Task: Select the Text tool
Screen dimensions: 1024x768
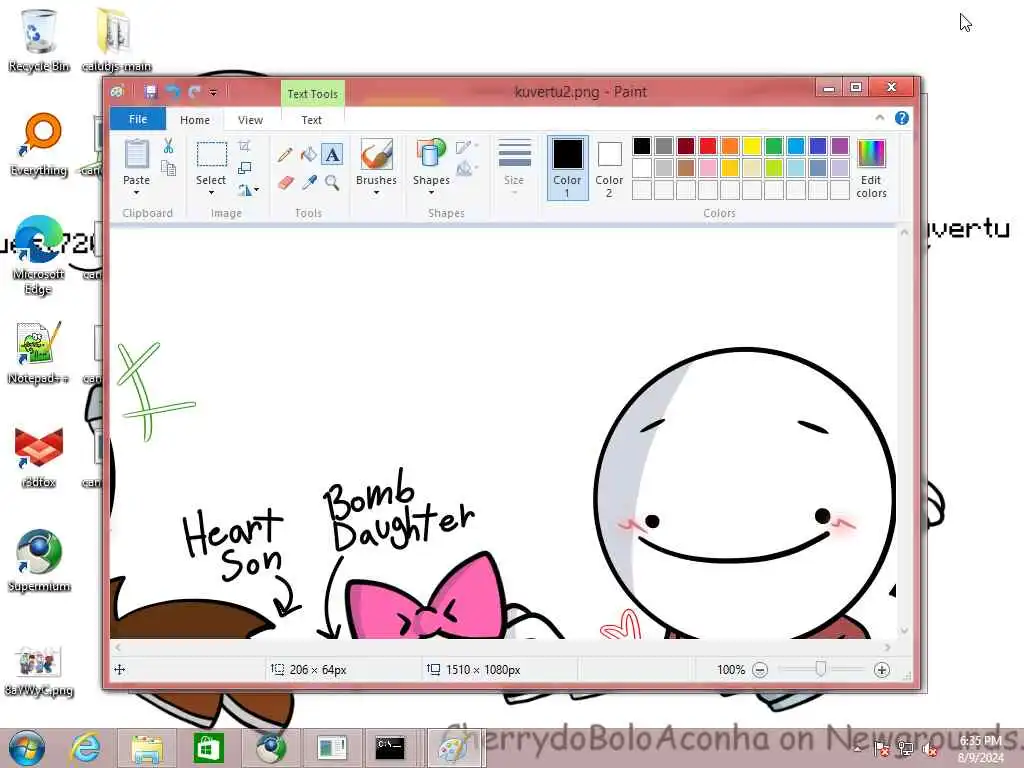Action: (x=332, y=155)
